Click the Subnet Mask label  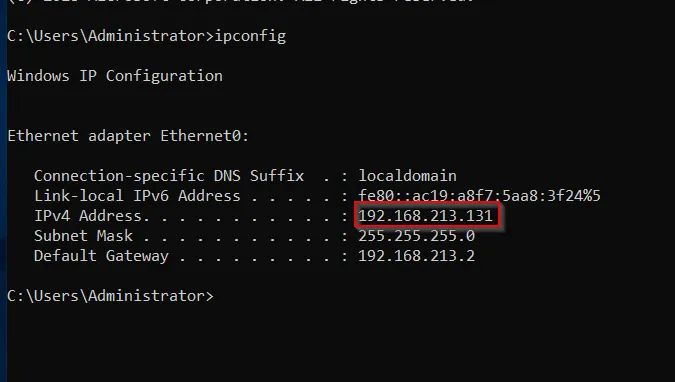tap(84, 236)
